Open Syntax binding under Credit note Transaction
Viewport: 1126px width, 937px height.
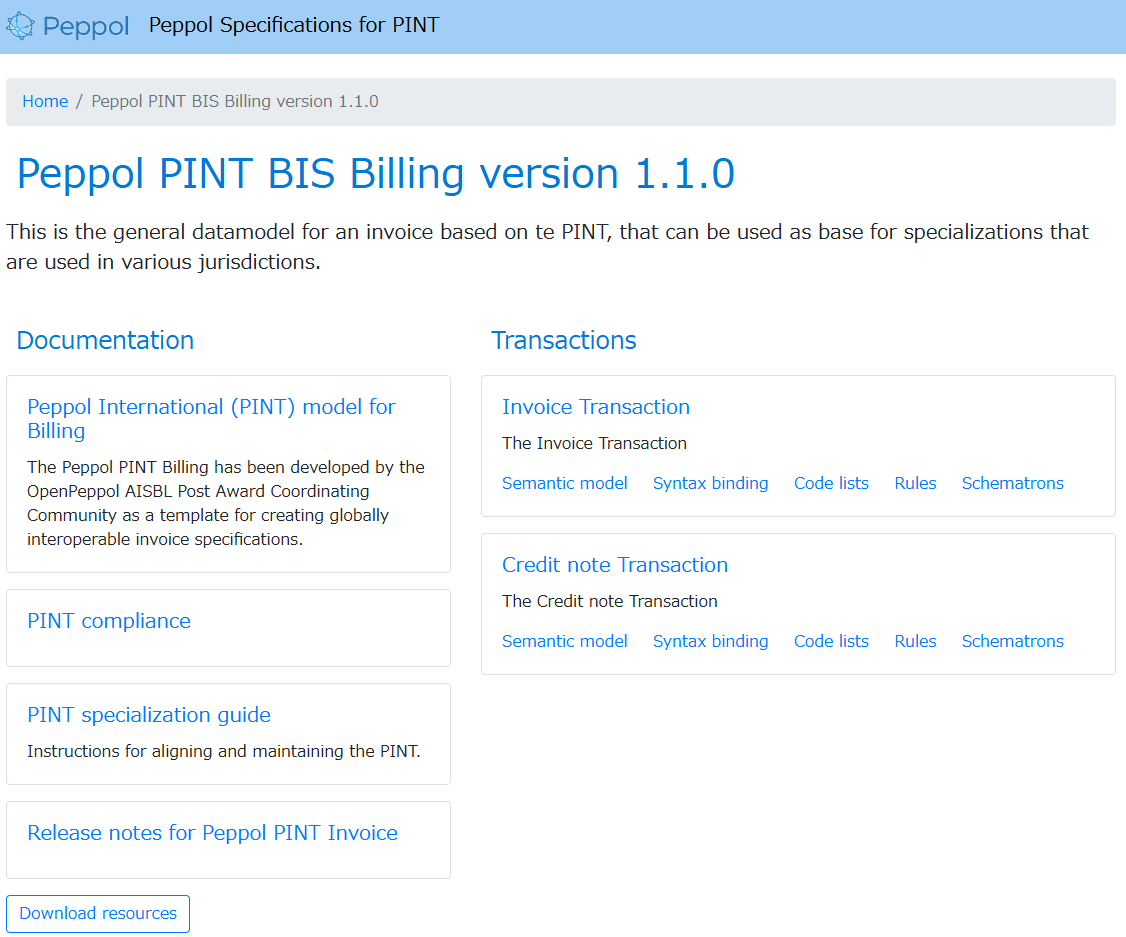(710, 641)
